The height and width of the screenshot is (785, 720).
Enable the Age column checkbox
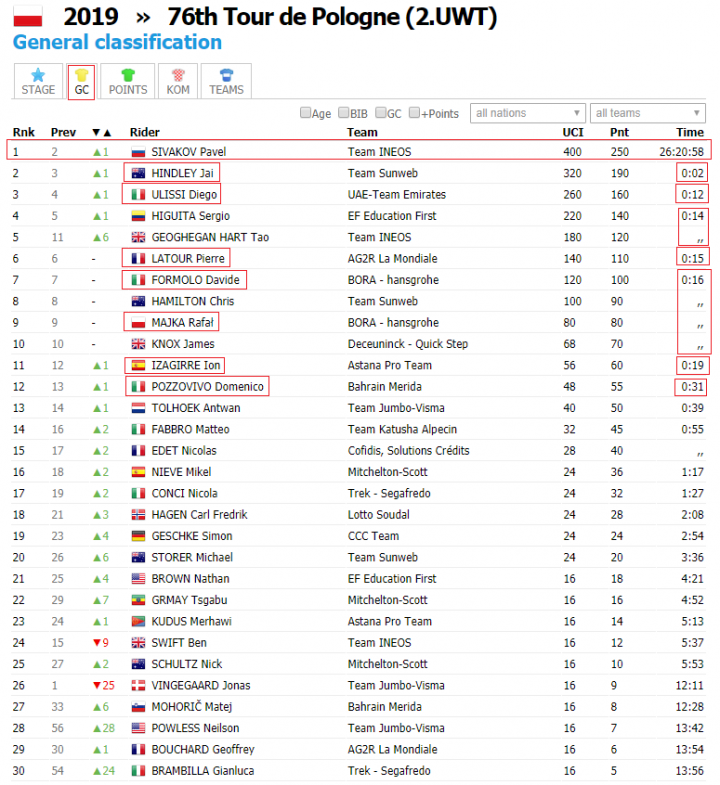305,113
